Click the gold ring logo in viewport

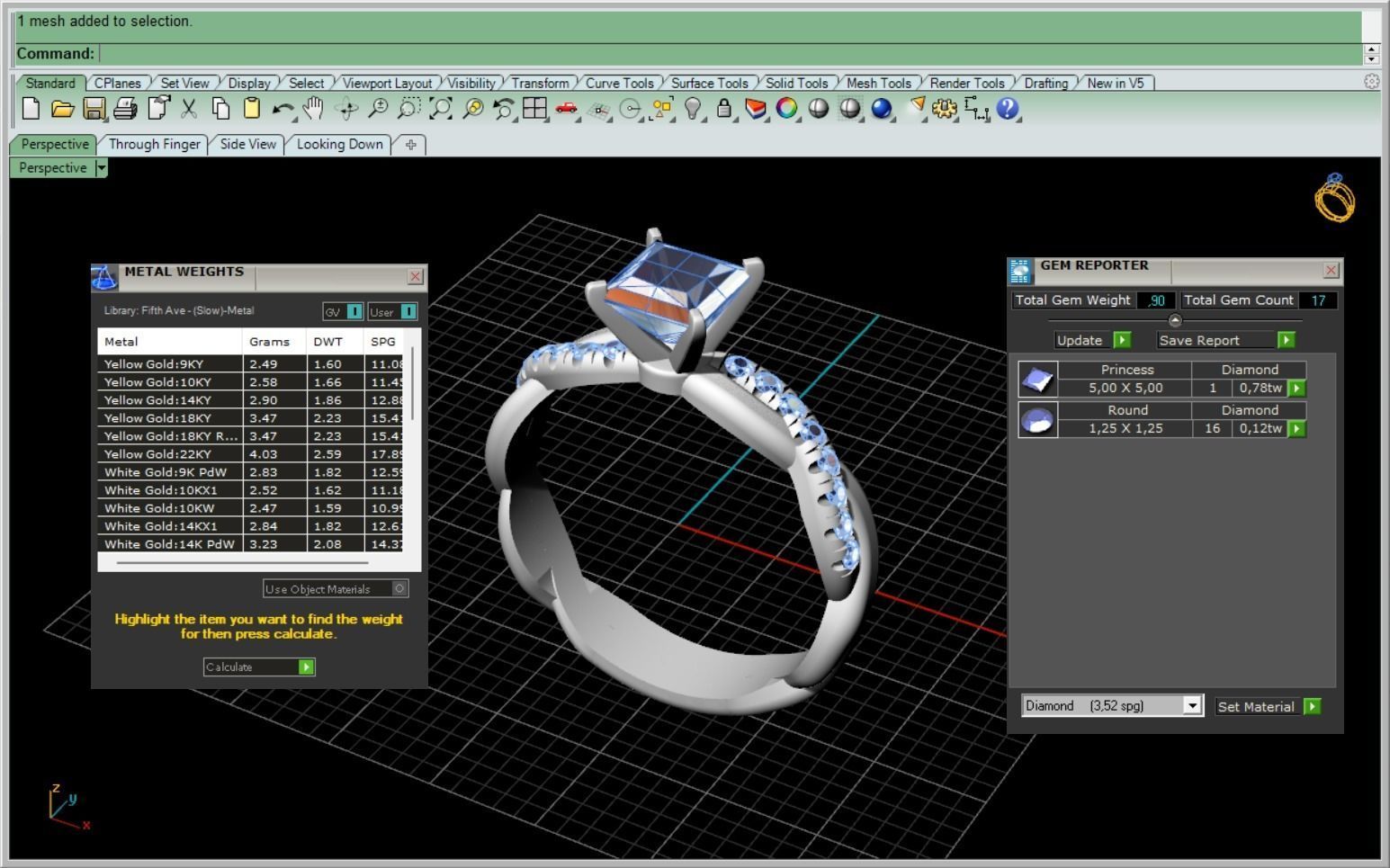pyautogui.click(x=1335, y=198)
